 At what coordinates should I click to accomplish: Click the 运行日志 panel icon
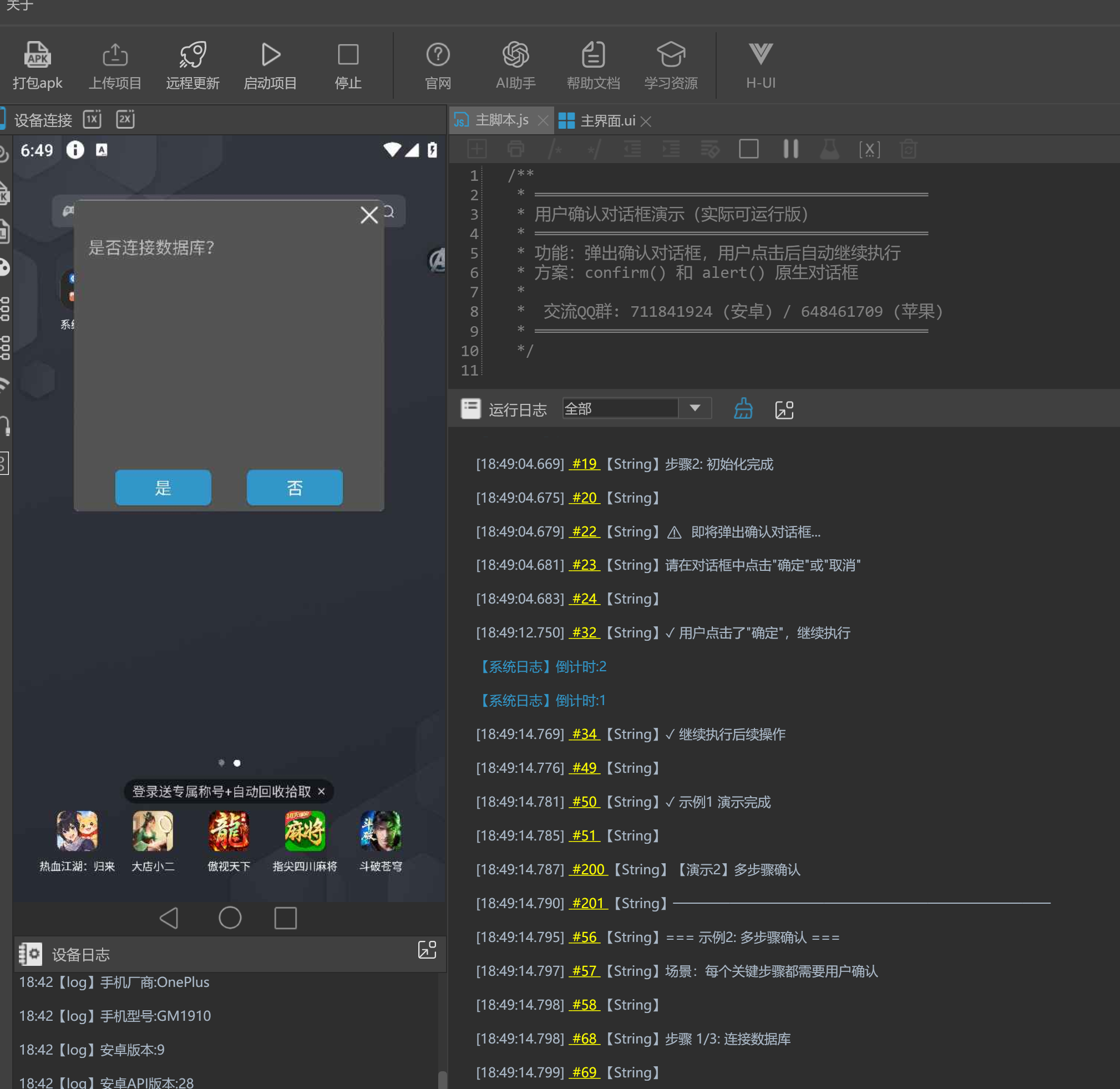click(471, 409)
